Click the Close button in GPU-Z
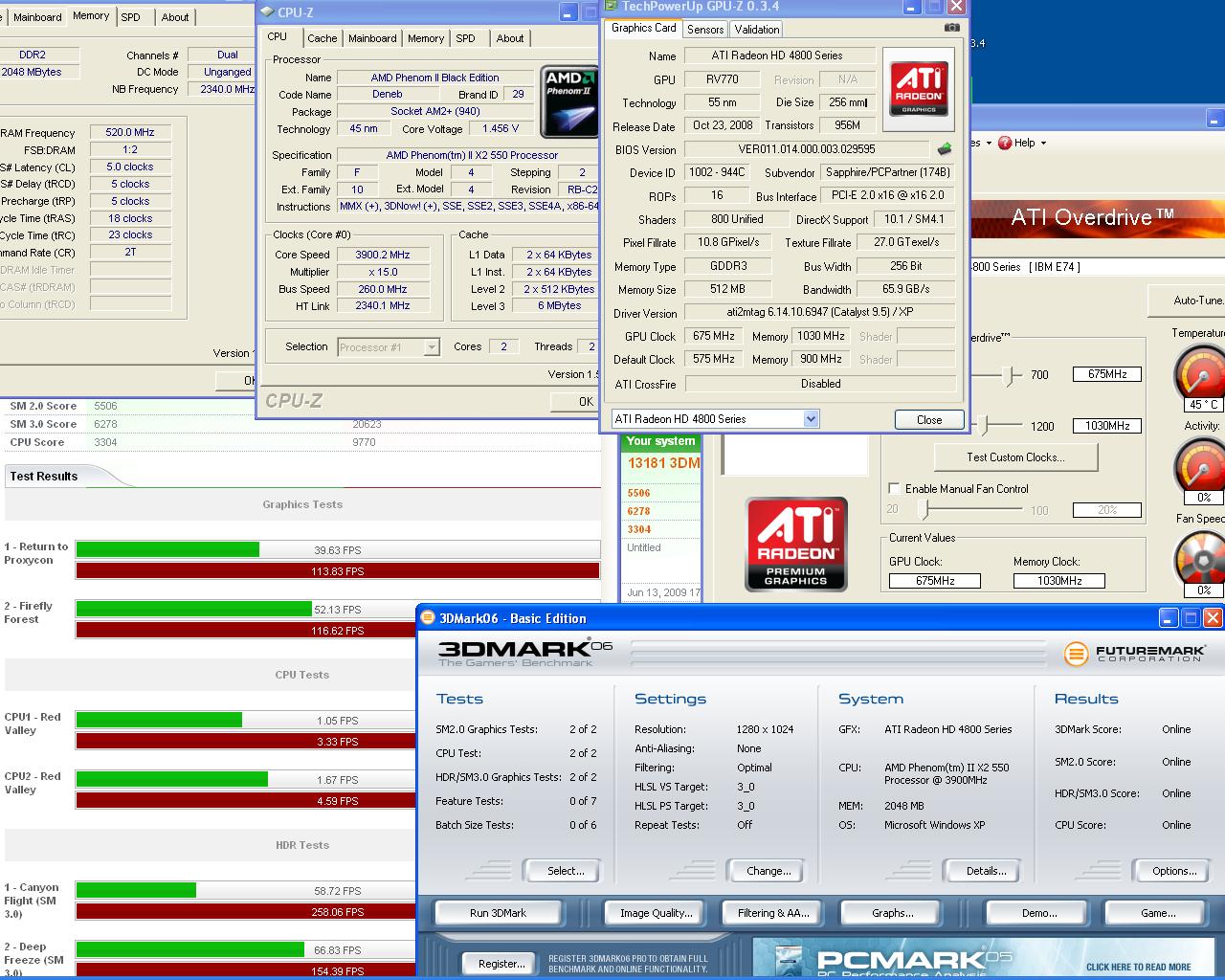 (x=928, y=419)
